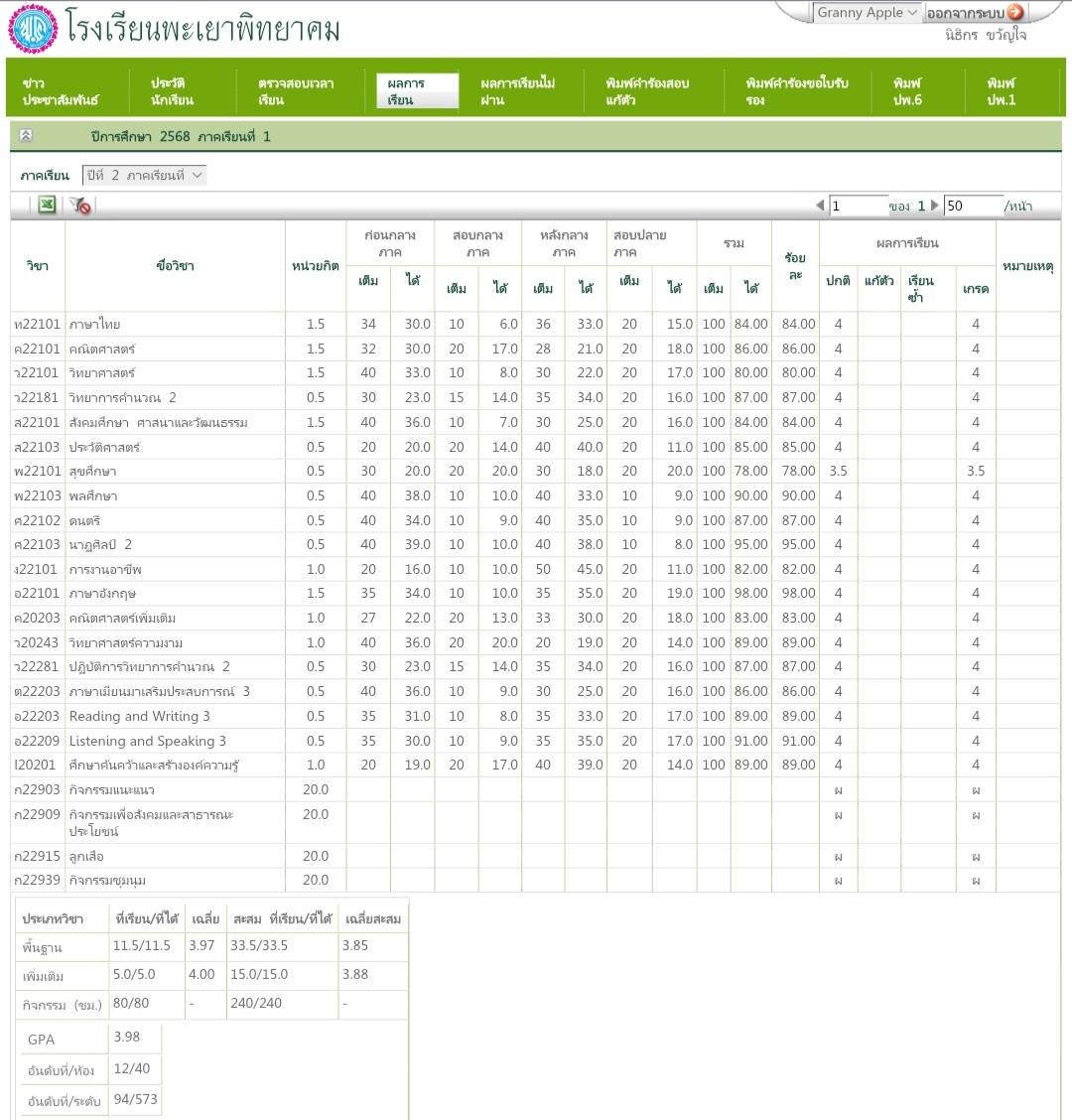Click the clear filter icon
This screenshot has width=1072, height=1120.
[80, 206]
